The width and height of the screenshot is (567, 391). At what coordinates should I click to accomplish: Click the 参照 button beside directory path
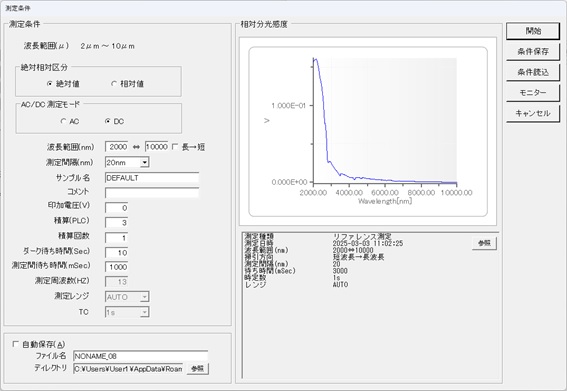197,369
